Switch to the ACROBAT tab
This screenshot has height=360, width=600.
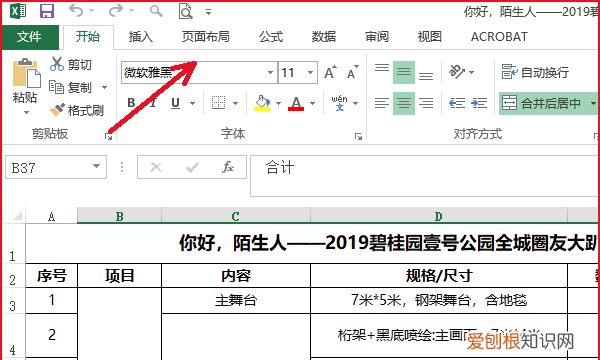point(499,37)
